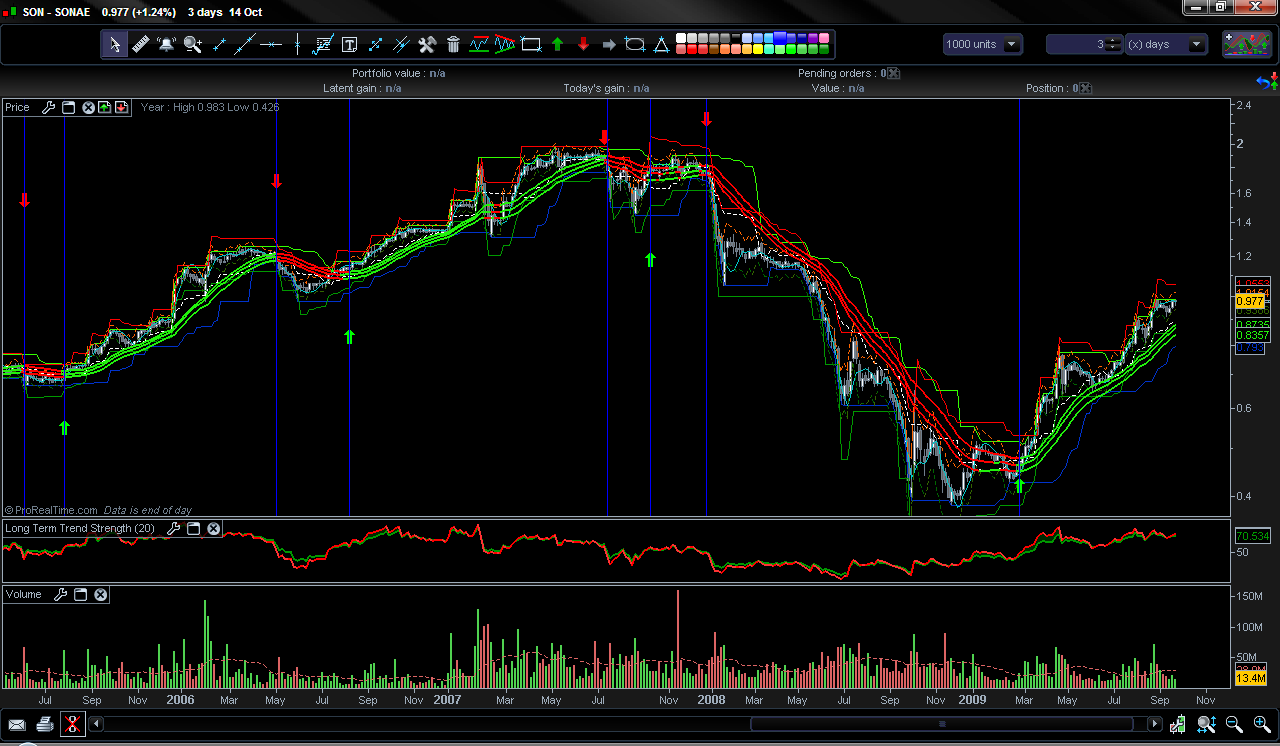Pick the text annotation tool
The image size is (1280, 746).
coord(349,44)
